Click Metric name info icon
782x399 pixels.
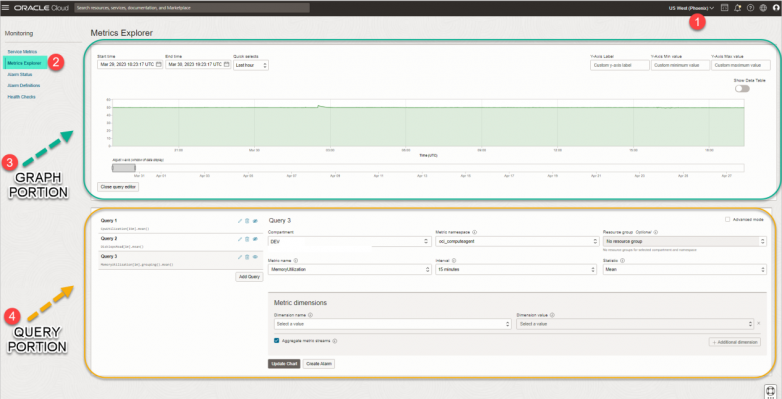[296, 261]
